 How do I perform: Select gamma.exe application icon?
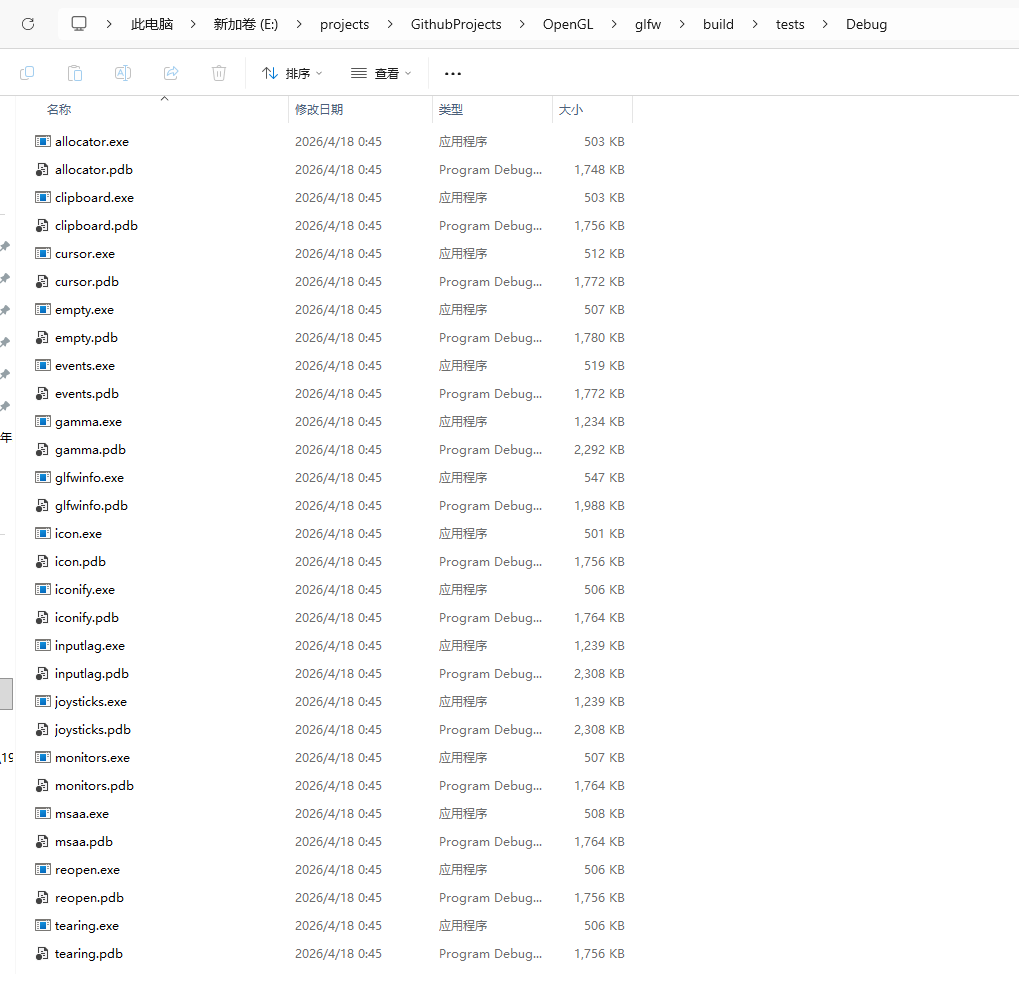coord(43,422)
